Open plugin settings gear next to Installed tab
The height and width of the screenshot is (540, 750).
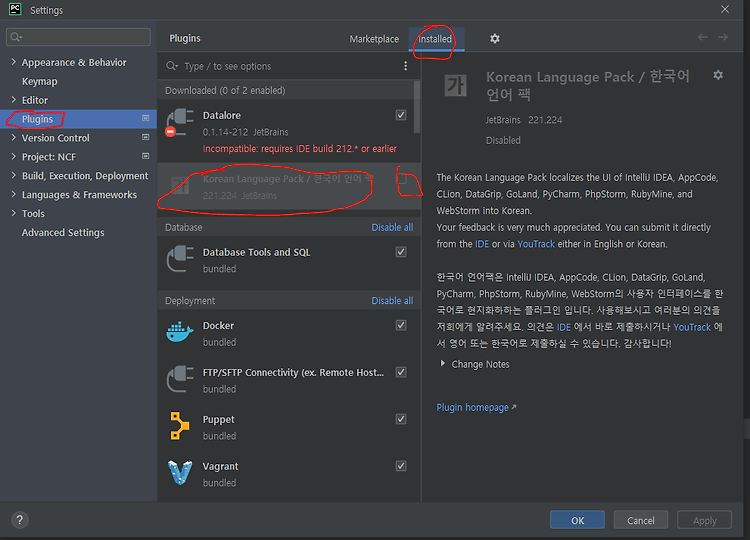pos(495,39)
